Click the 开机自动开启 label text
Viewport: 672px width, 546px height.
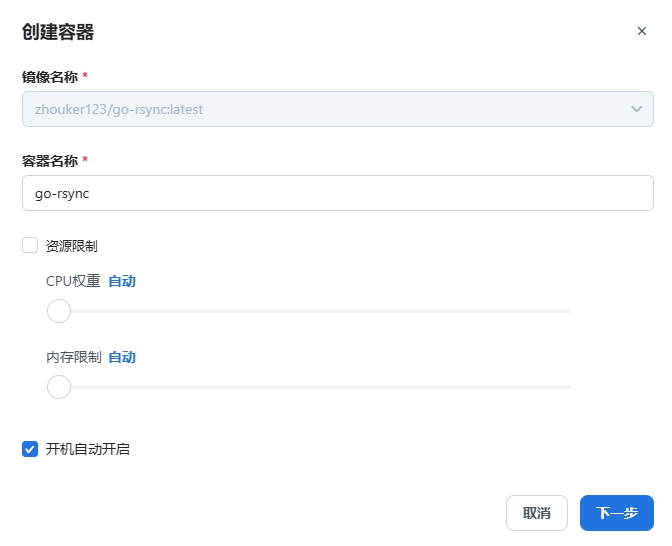88,449
